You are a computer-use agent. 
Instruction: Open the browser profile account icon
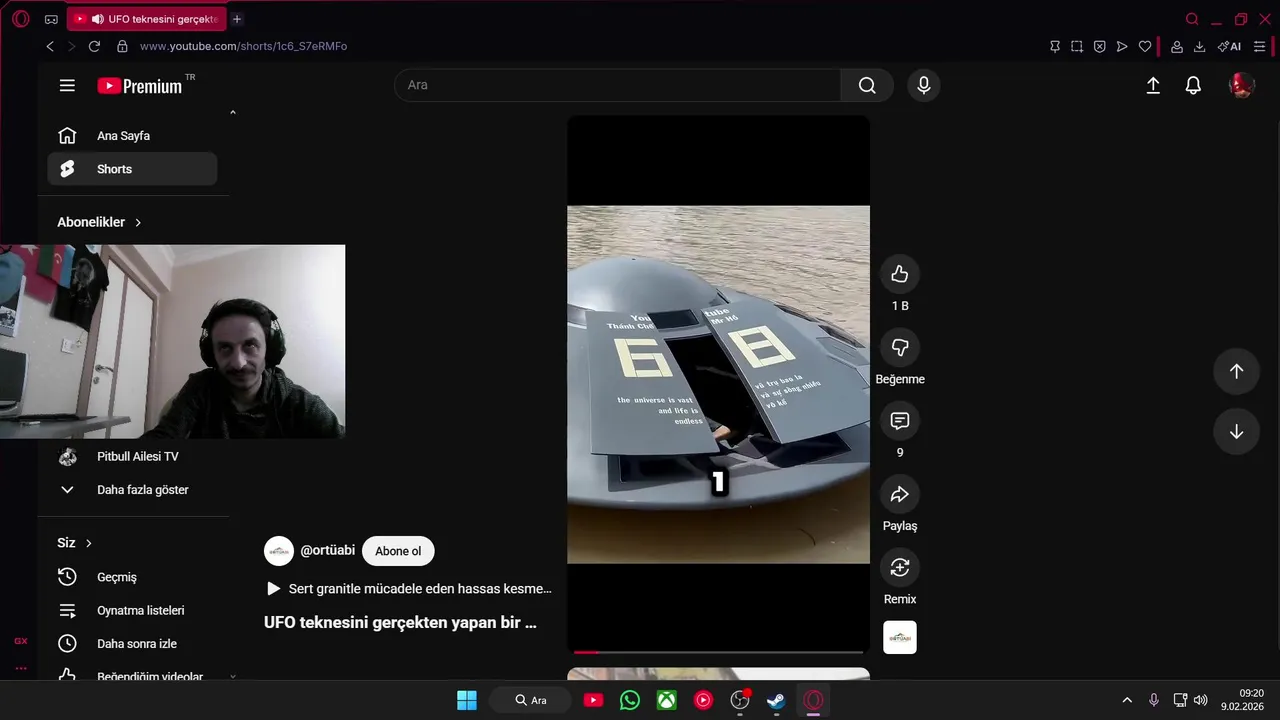coord(1177,46)
